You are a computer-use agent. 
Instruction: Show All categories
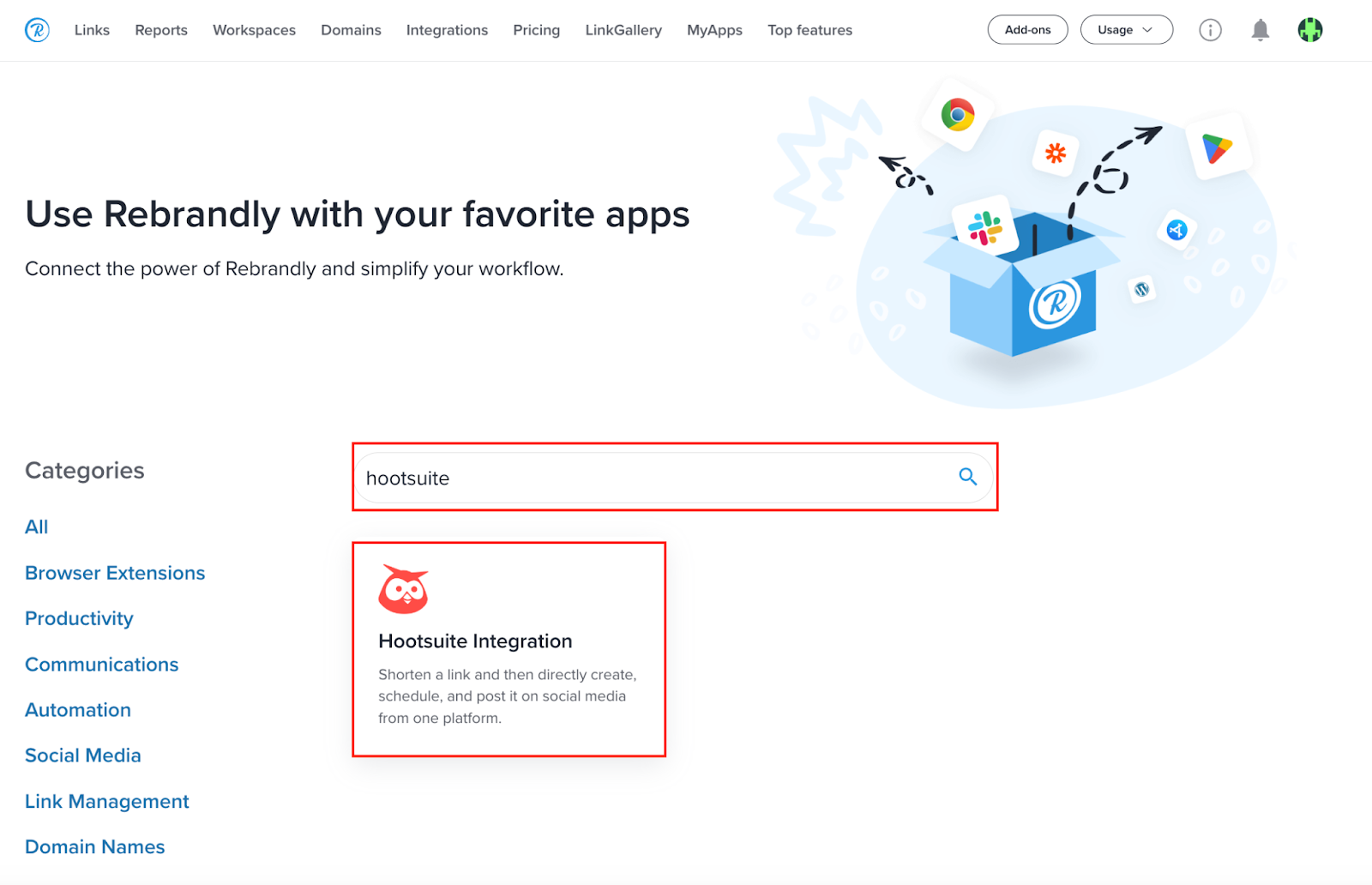tap(37, 527)
